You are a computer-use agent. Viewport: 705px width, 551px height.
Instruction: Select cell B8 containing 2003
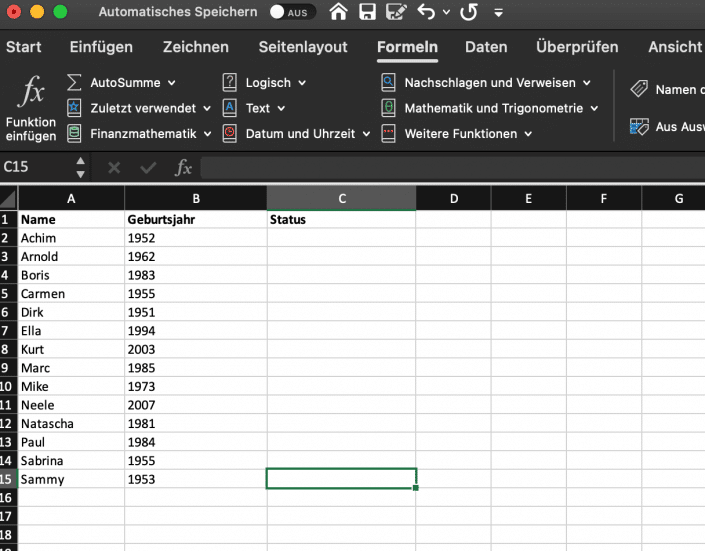point(195,349)
